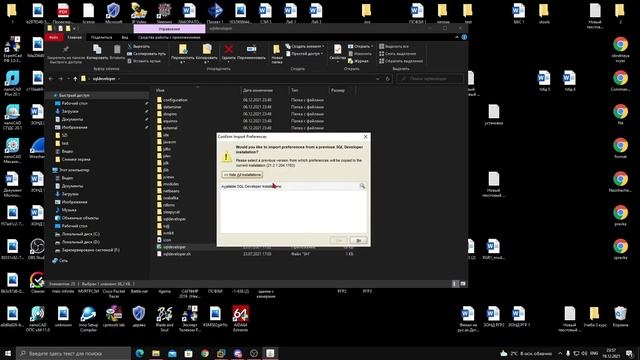This screenshot has width=640, height=360.
Task: Open Inno Setup Compiler desktop icon
Action: click(x=88, y=319)
